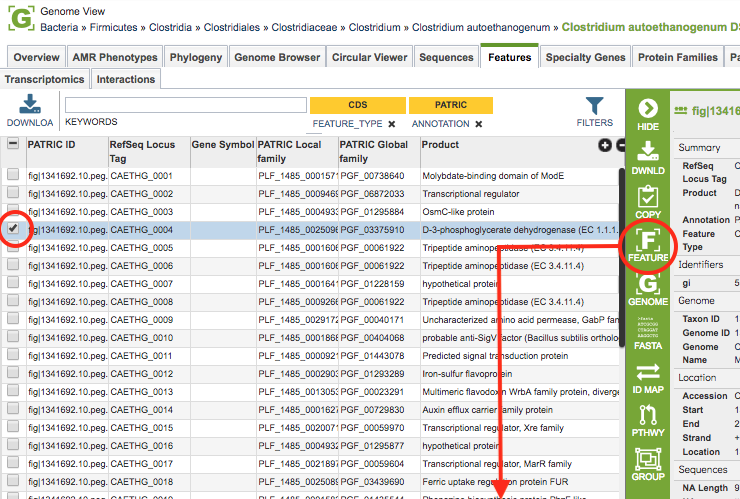Image resolution: width=740 pixels, height=499 pixels.
Task: Open the Circular Viewer tab
Action: click(x=370, y=57)
